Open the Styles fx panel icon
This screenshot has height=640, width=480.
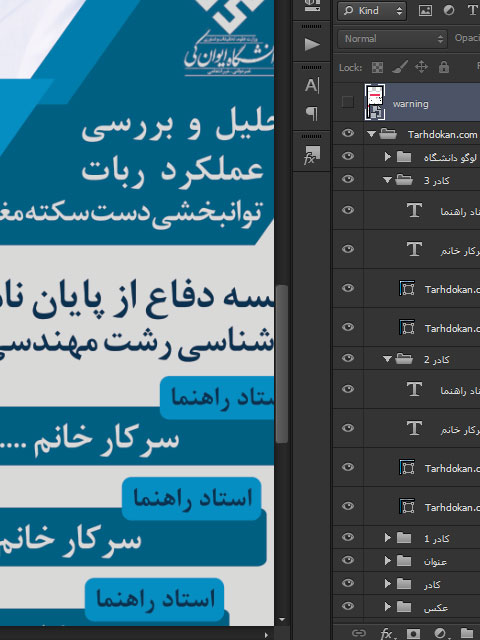click(312, 155)
